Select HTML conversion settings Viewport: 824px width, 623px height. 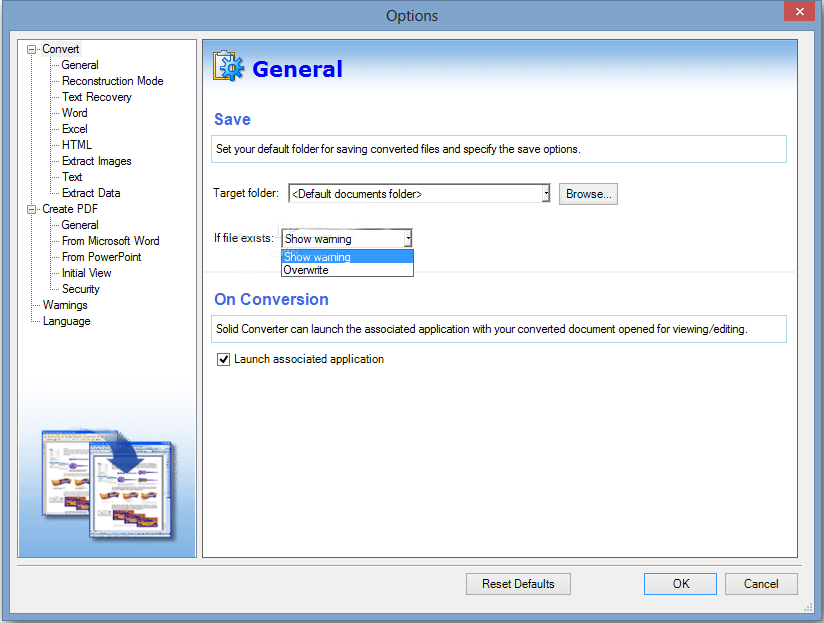click(77, 145)
